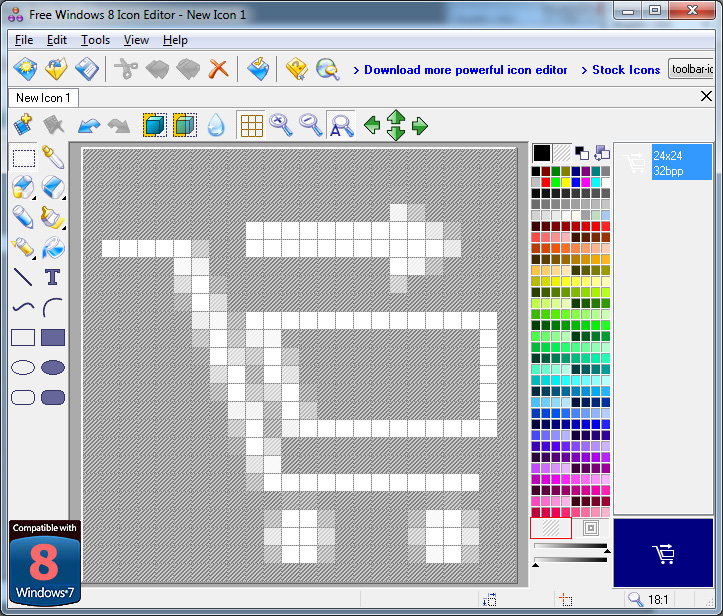Screen dimensions: 723x616
Task: Select the outlined ellipse tool
Action: point(23,367)
